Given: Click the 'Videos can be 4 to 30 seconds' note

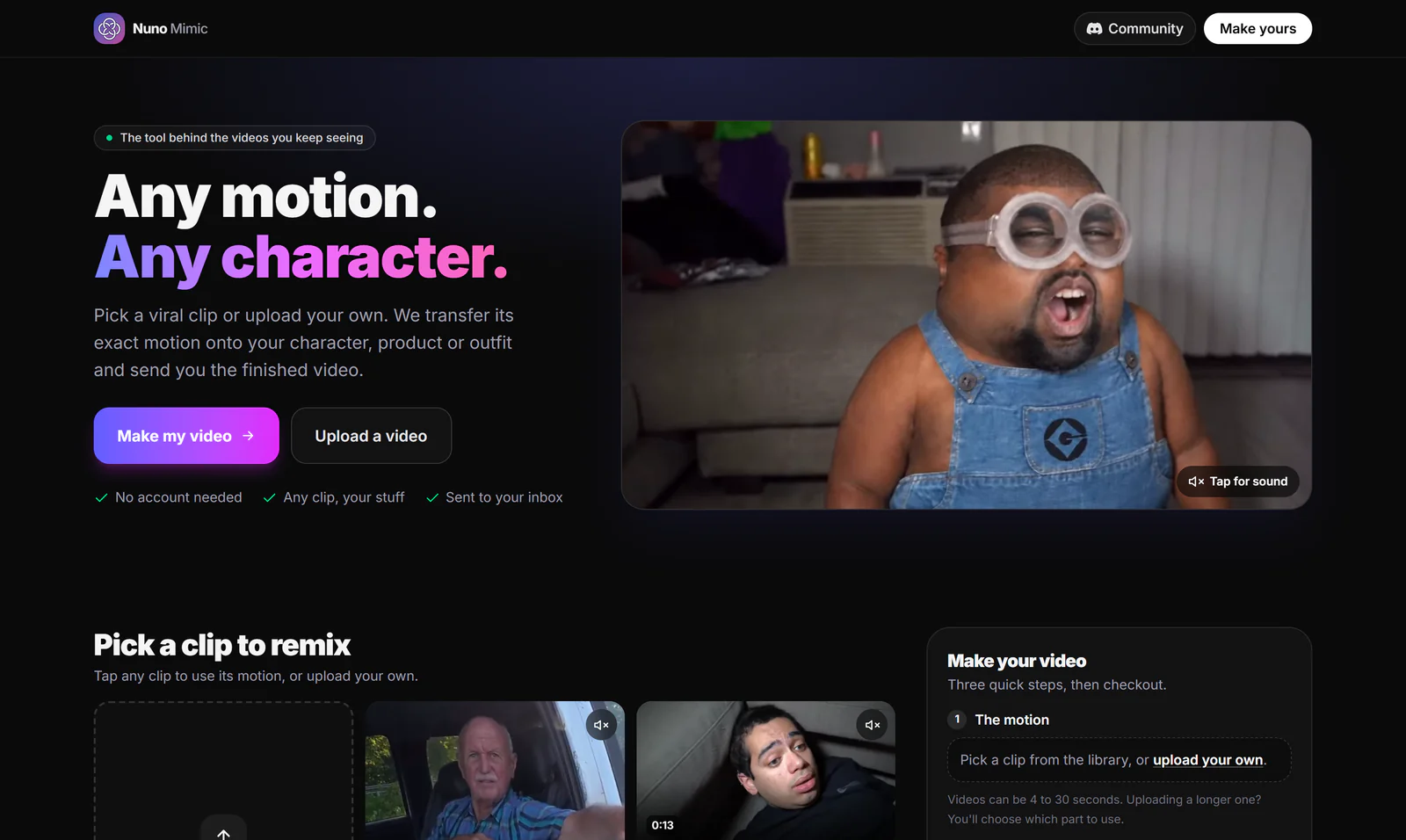Looking at the screenshot, I should [x=1105, y=809].
